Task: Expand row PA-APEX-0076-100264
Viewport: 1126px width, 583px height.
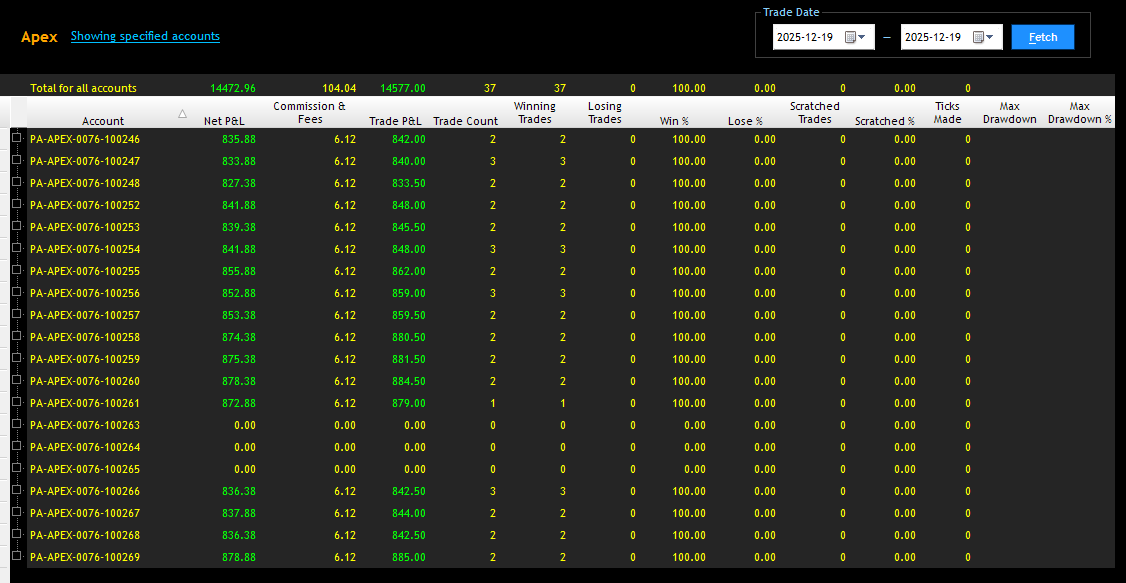Action: click(16, 446)
